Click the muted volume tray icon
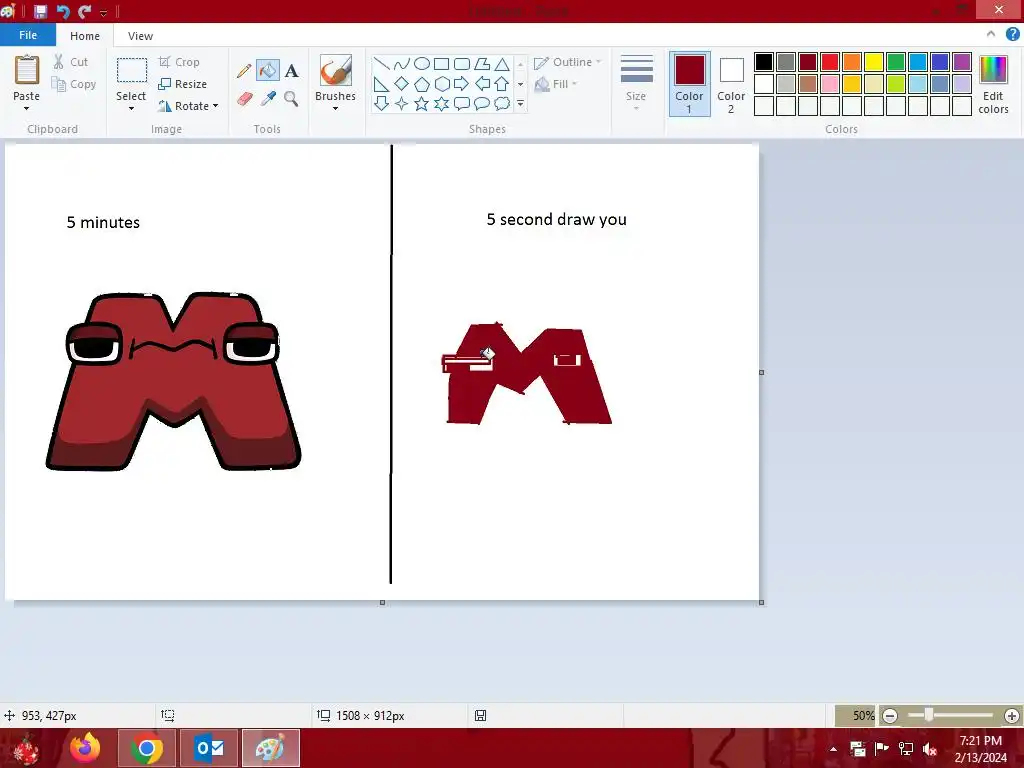 click(930, 749)
